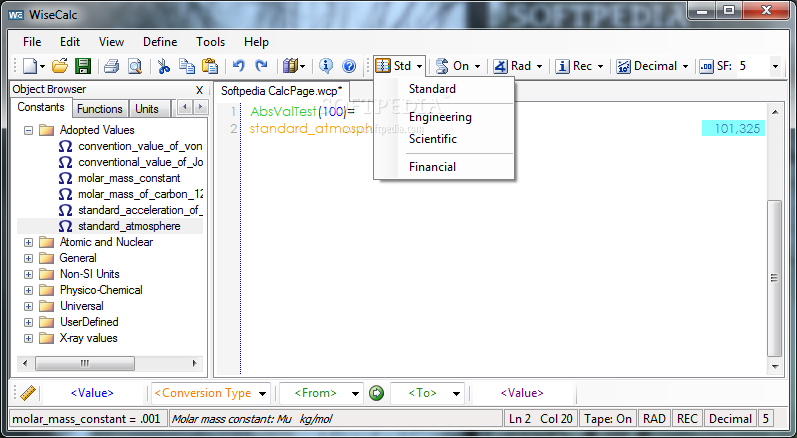This screenshot has height=438, width=797.
Task: Click the ruler unit conversion icon
Action: [x=27, y=393]
